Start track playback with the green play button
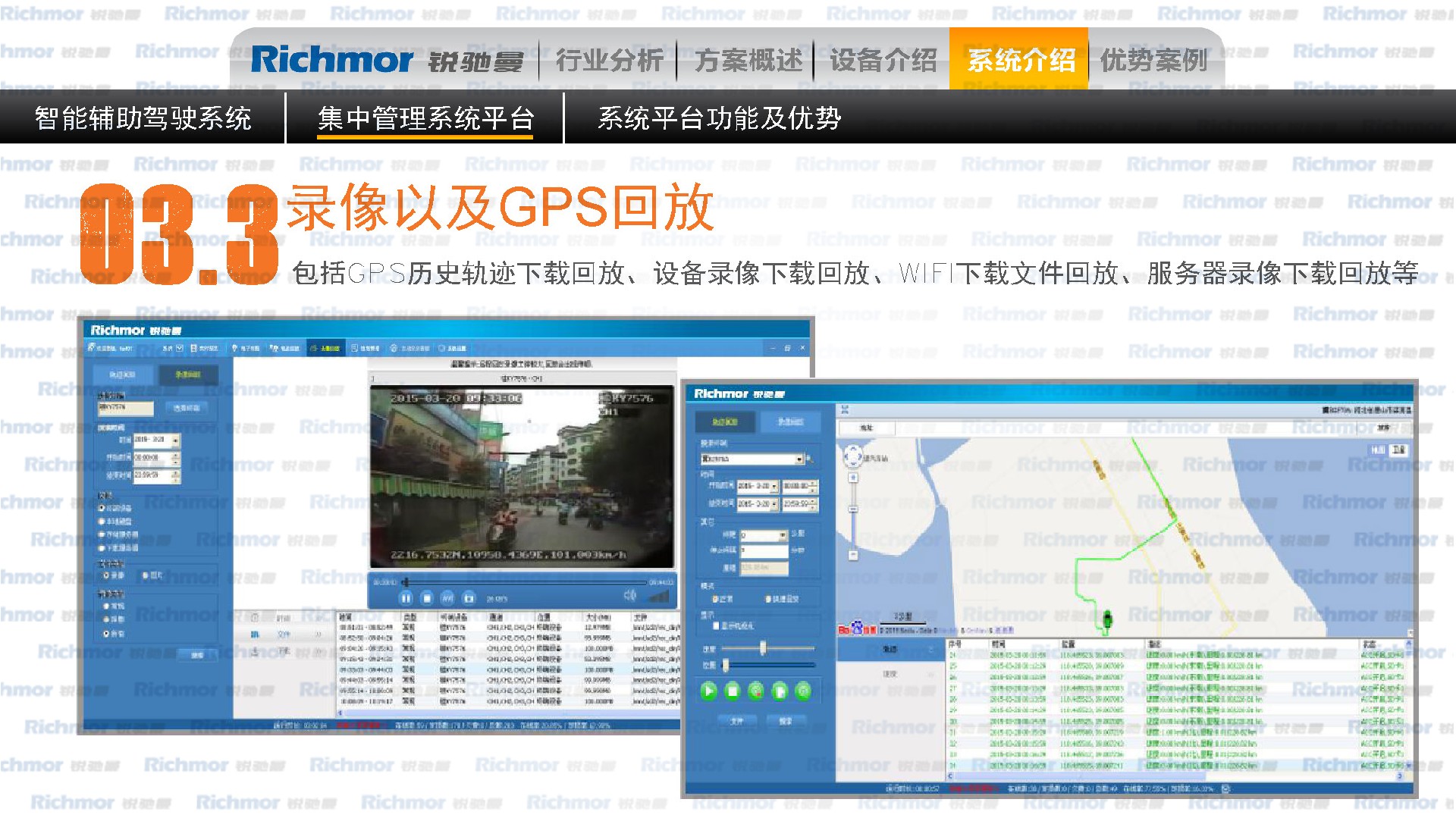Viewport: 1456px width, 818px height. [x=708, y=691]
